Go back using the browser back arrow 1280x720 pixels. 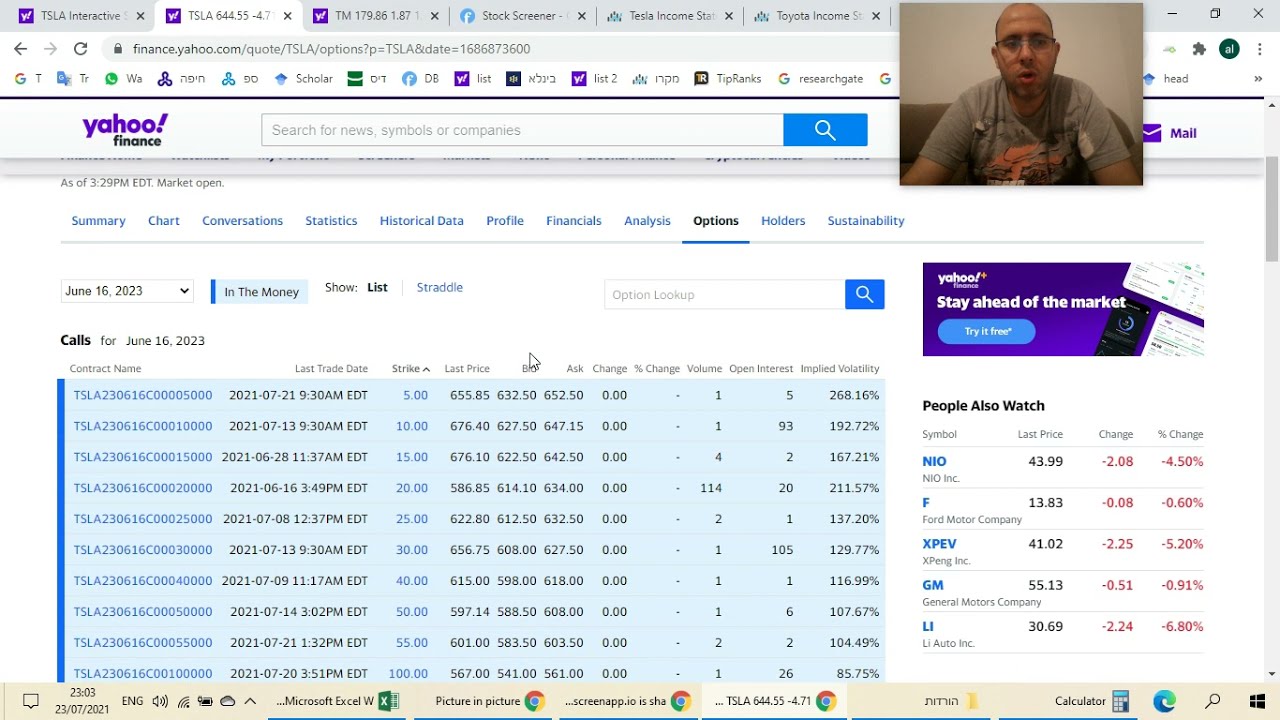pyautogui.click(x=20, y=48)
